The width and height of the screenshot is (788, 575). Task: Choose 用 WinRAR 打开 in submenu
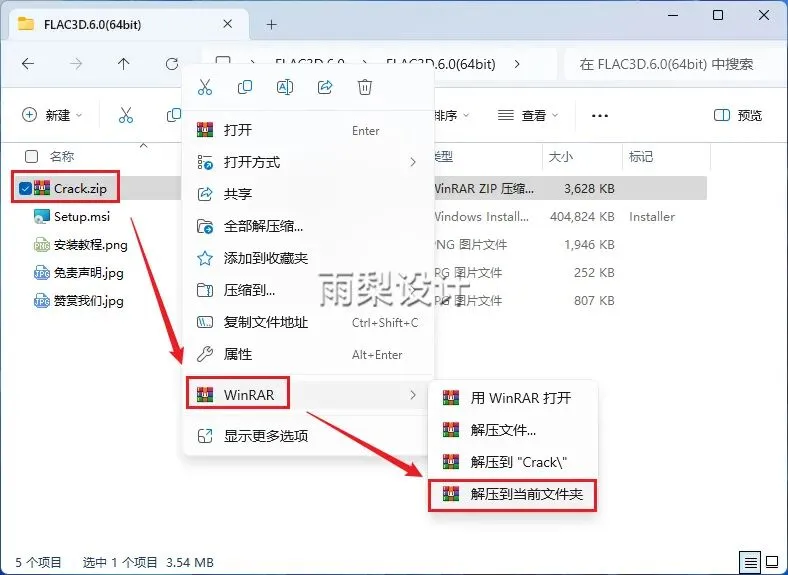[513, 398]
